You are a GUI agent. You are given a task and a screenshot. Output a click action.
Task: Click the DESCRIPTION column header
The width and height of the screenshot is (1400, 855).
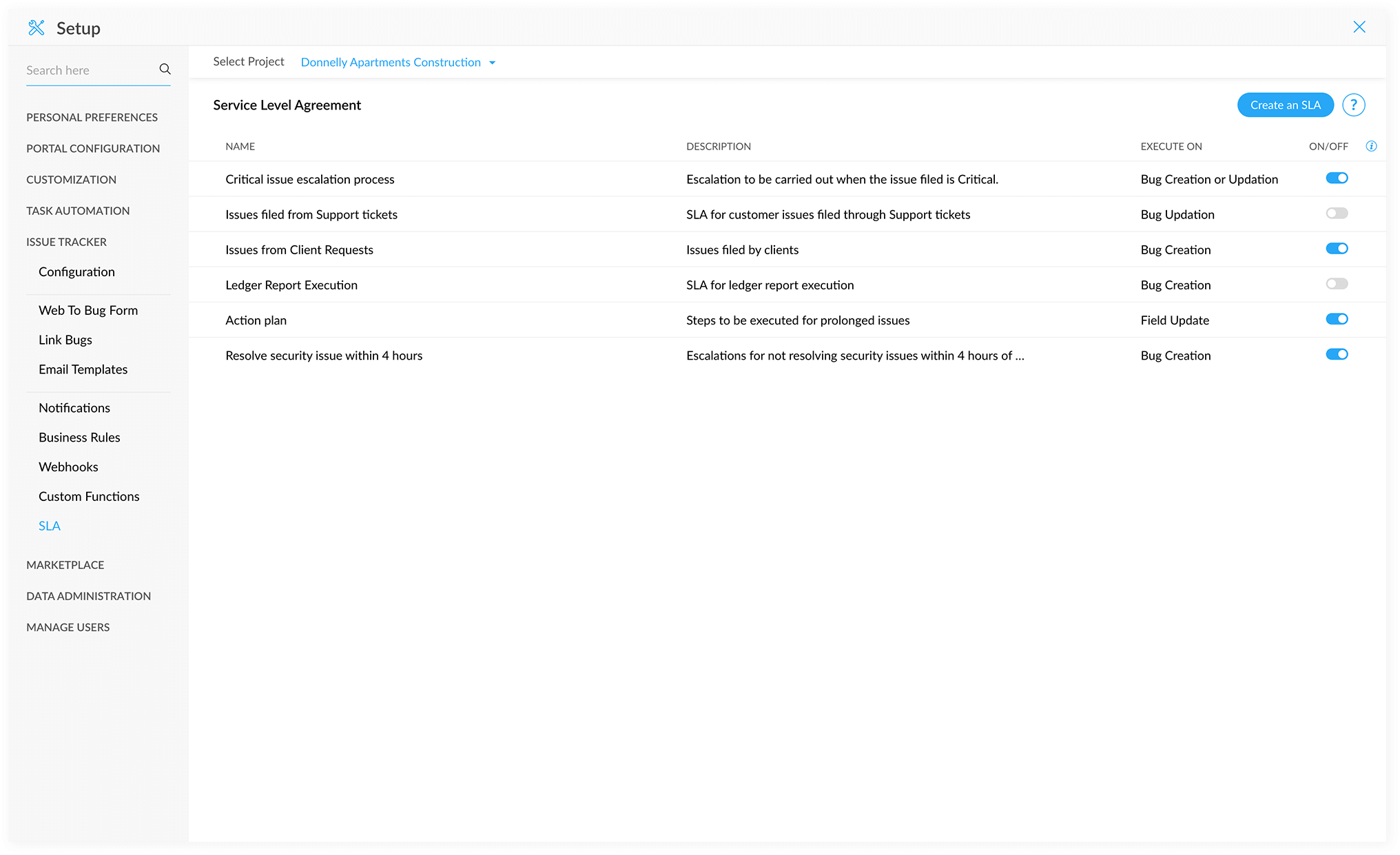coord(719,146)
